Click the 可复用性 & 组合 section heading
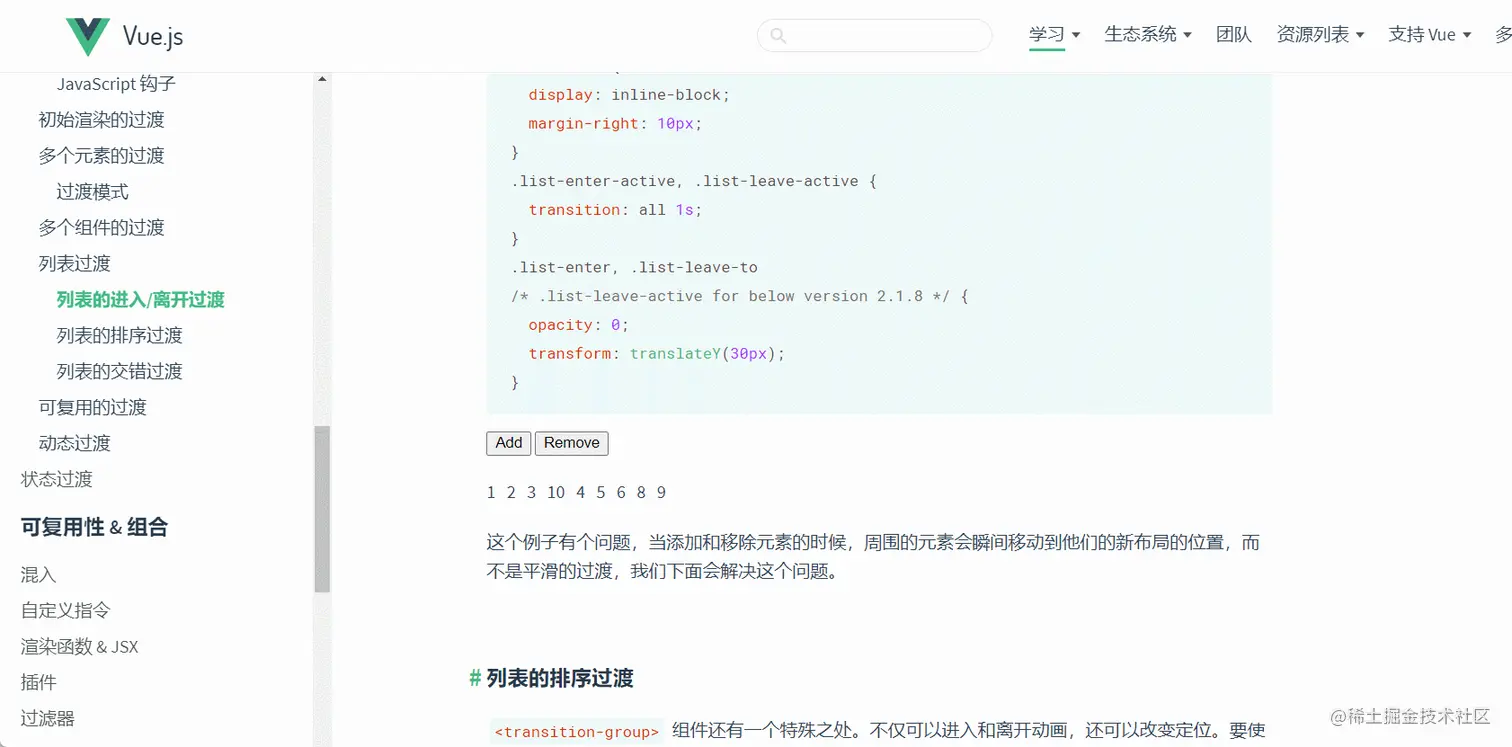 coord(94,527)
